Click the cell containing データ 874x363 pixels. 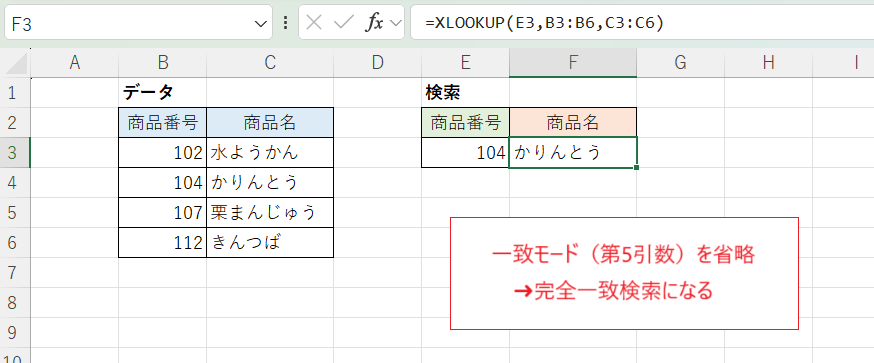click(x=163, y=93)
